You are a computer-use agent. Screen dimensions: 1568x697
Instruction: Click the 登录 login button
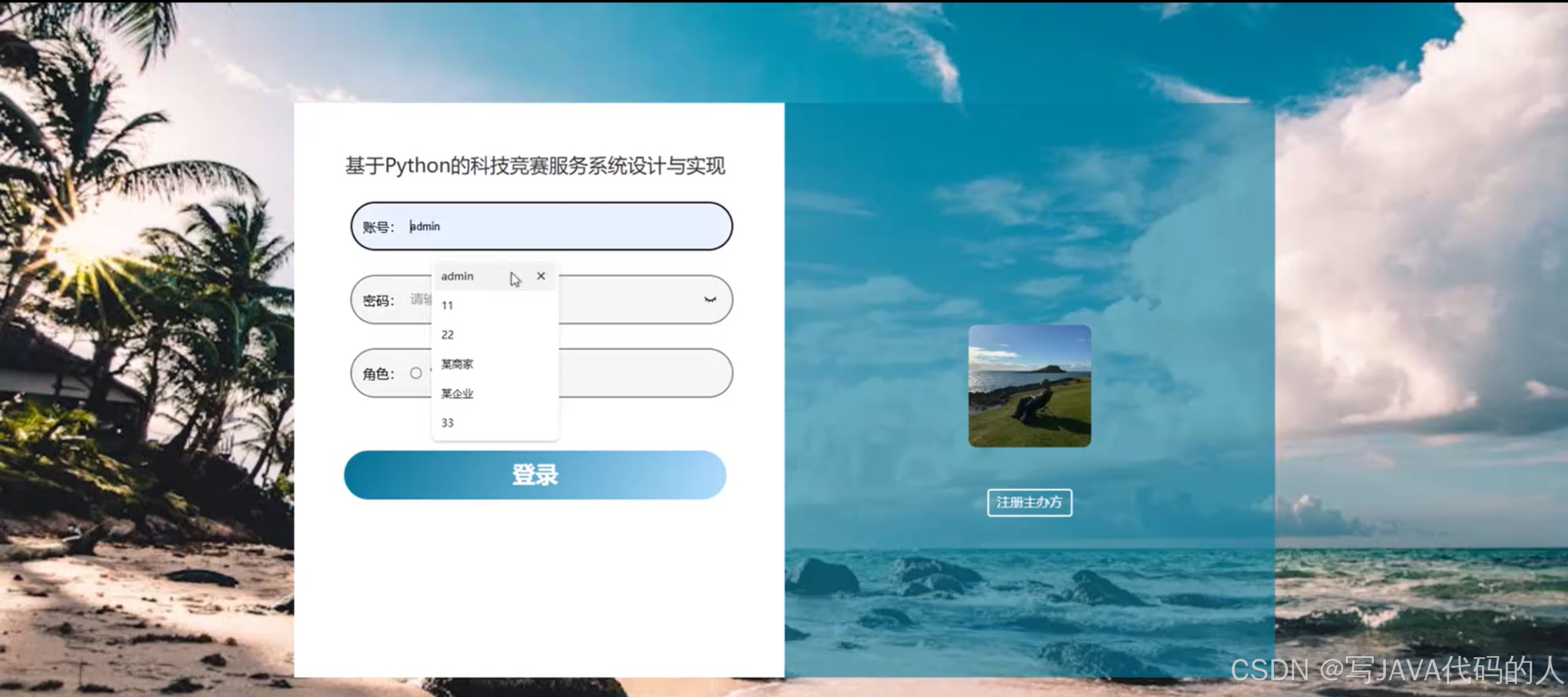[536, 475]
